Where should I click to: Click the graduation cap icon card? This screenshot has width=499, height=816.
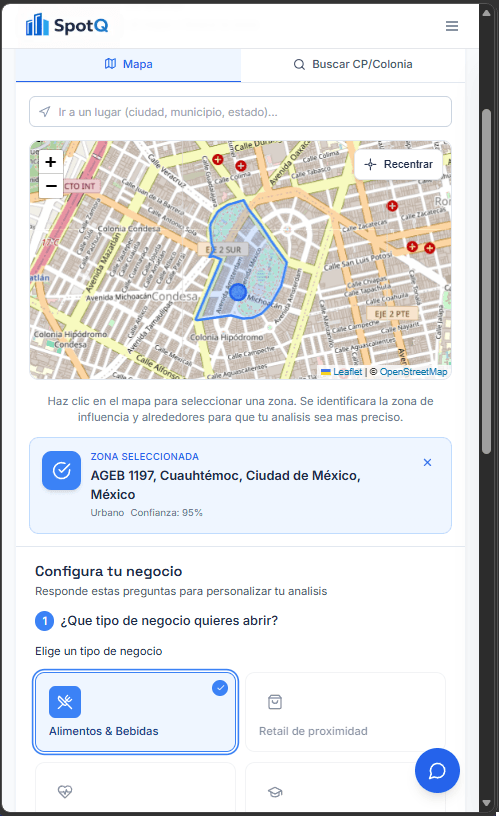[346, 787]
